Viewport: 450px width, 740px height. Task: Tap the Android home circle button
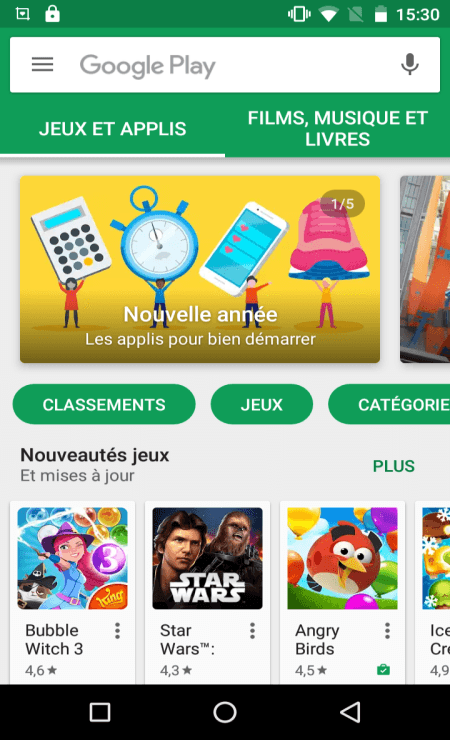225,712
